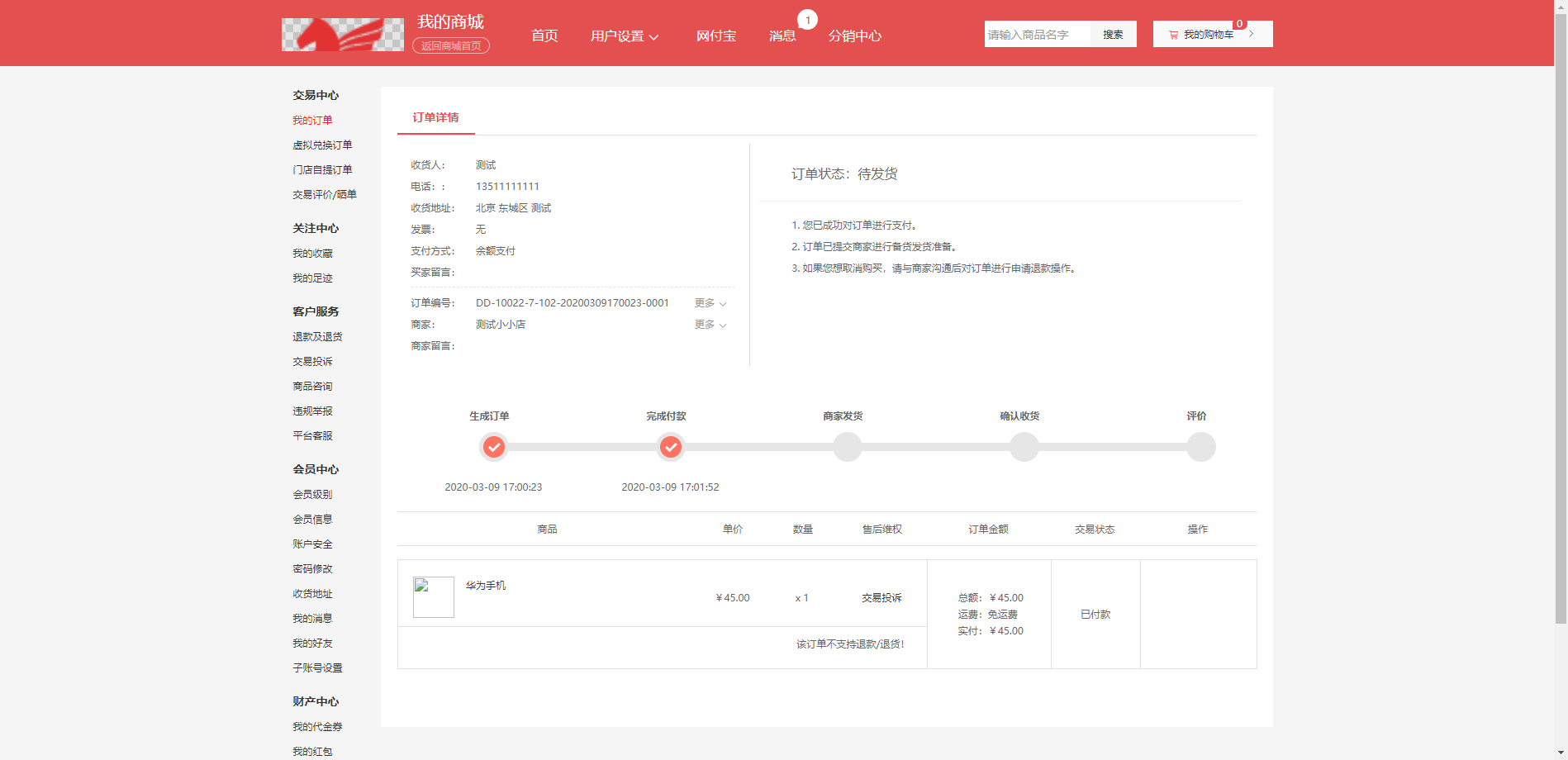Screen dimensions: 1568x760
Task: Open 收货地址 in the sidebar
Action: (312, 594)
